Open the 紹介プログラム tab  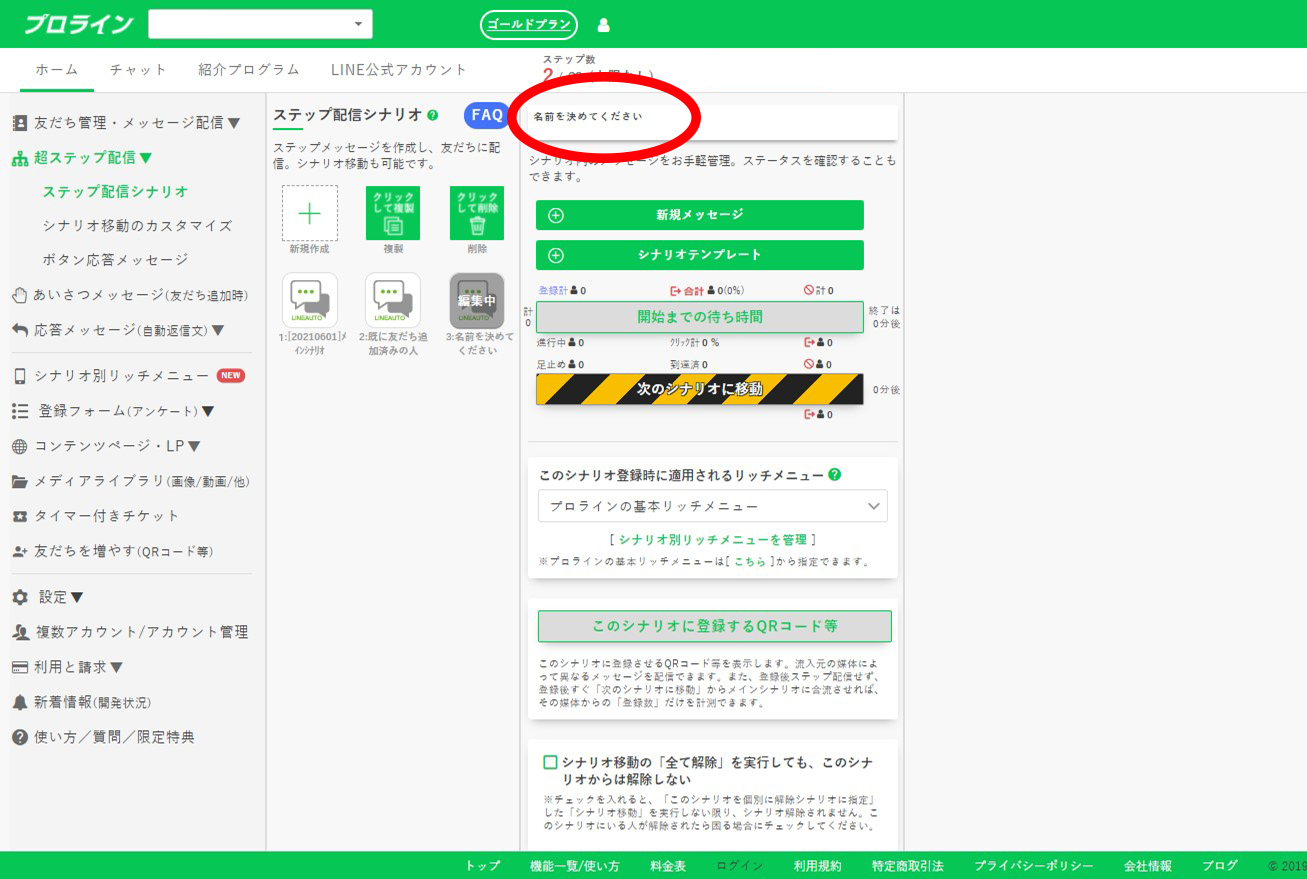(x=249, y=70)
